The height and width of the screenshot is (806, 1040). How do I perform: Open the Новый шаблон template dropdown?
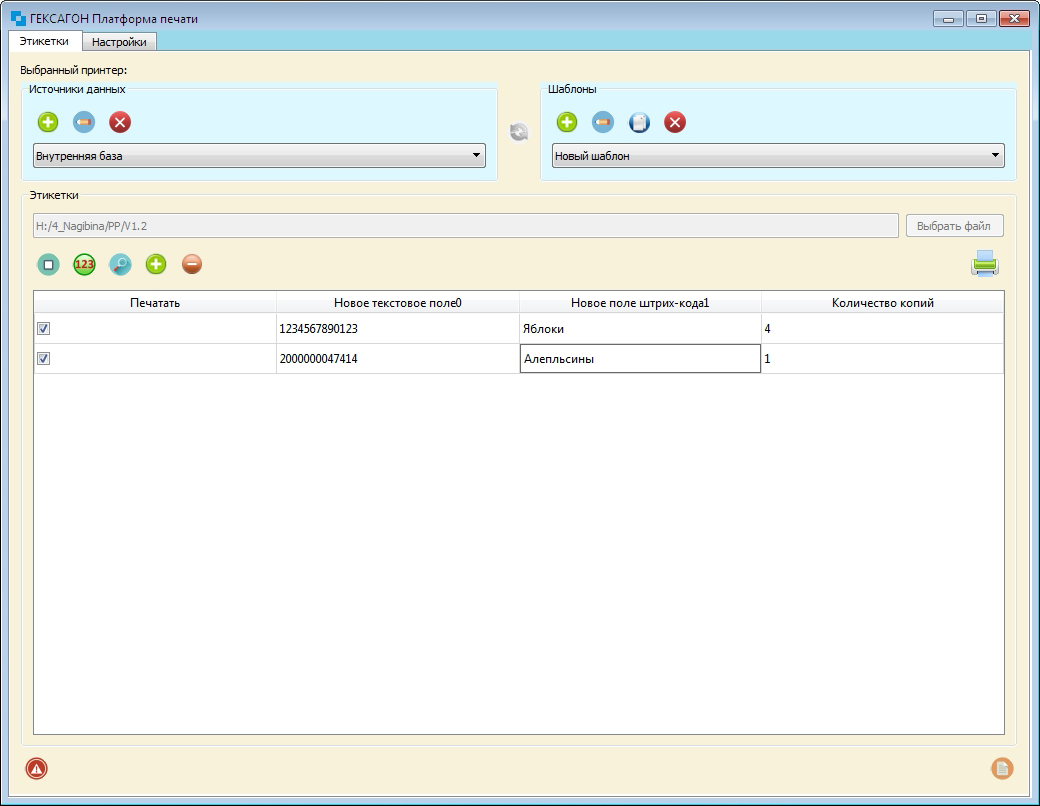[778, 156]
